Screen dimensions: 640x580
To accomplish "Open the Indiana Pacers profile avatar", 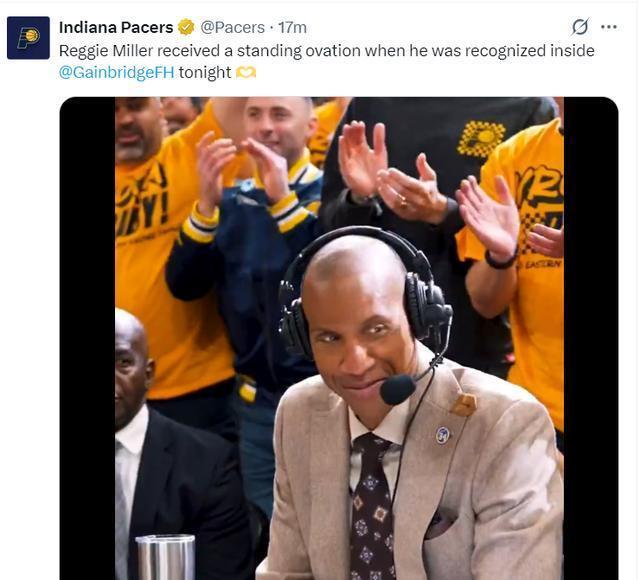I will pyautogui.click(x=28, y=38).
